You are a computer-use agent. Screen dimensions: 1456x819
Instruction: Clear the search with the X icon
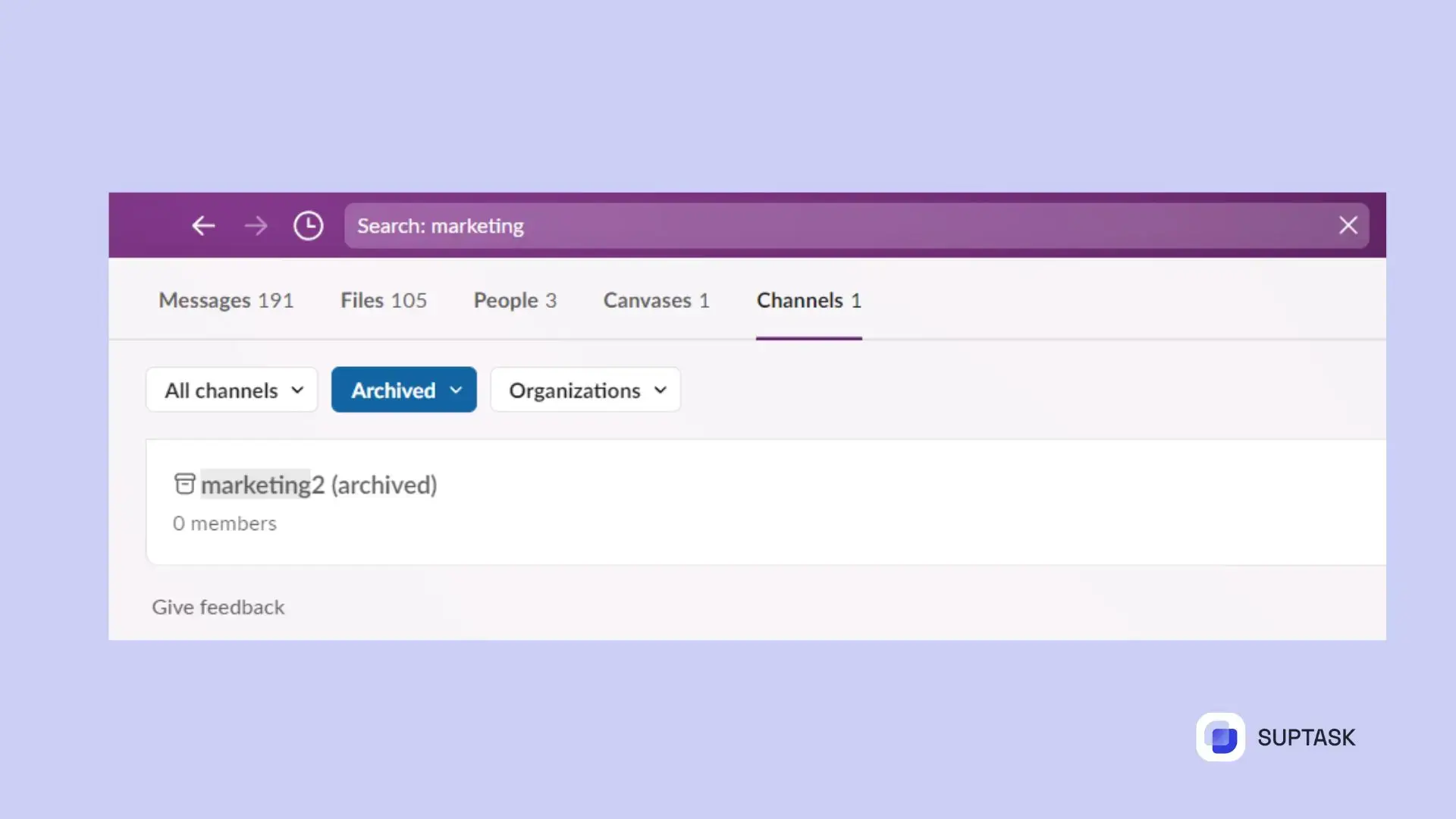pos(1349,225)
